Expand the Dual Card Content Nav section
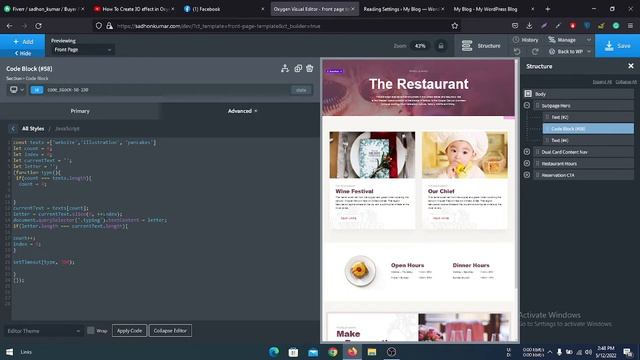 click(x=527, y=152)
